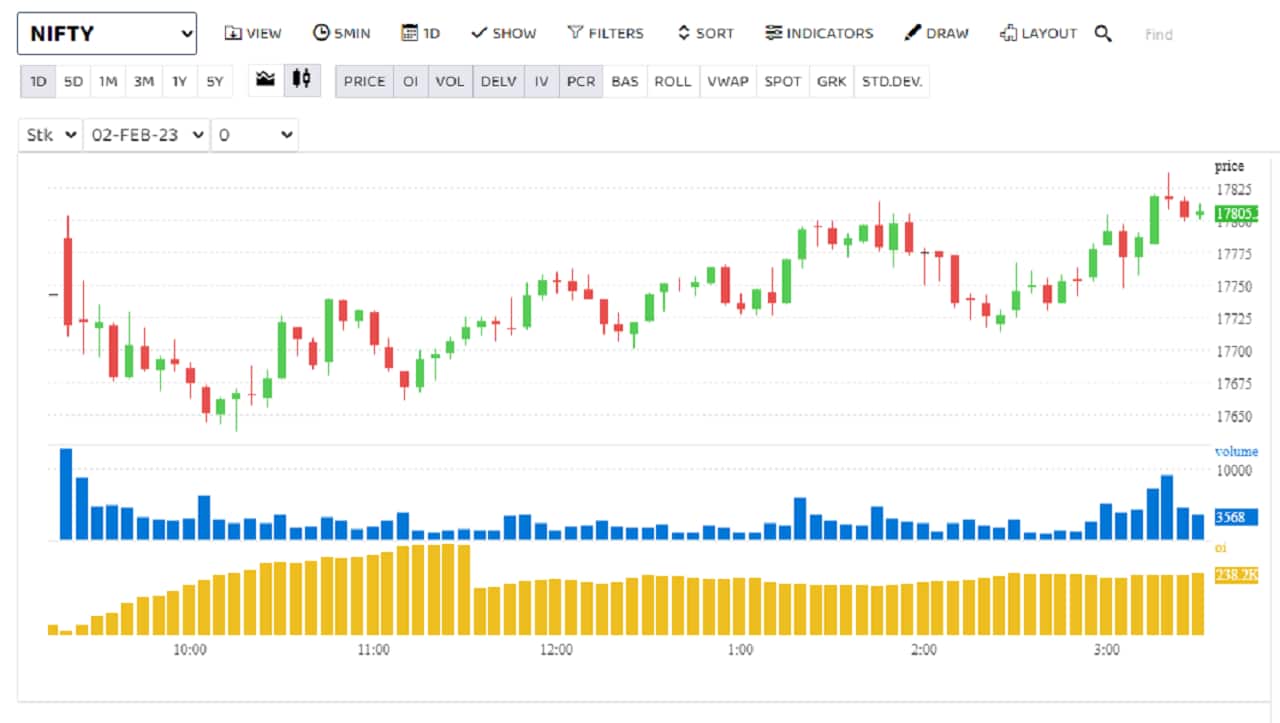Viewport: 1280px width, 723px height.
Task: Enable the SPOT series
Action: 783,82
